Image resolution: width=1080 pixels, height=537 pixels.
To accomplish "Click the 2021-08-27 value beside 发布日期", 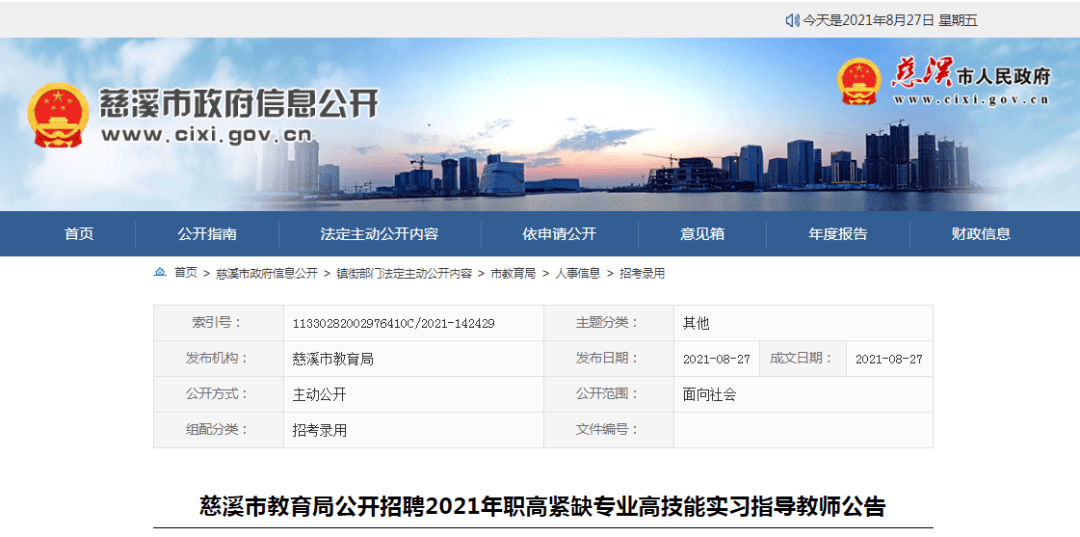I will pyautogui.click(x=716, y=359).
